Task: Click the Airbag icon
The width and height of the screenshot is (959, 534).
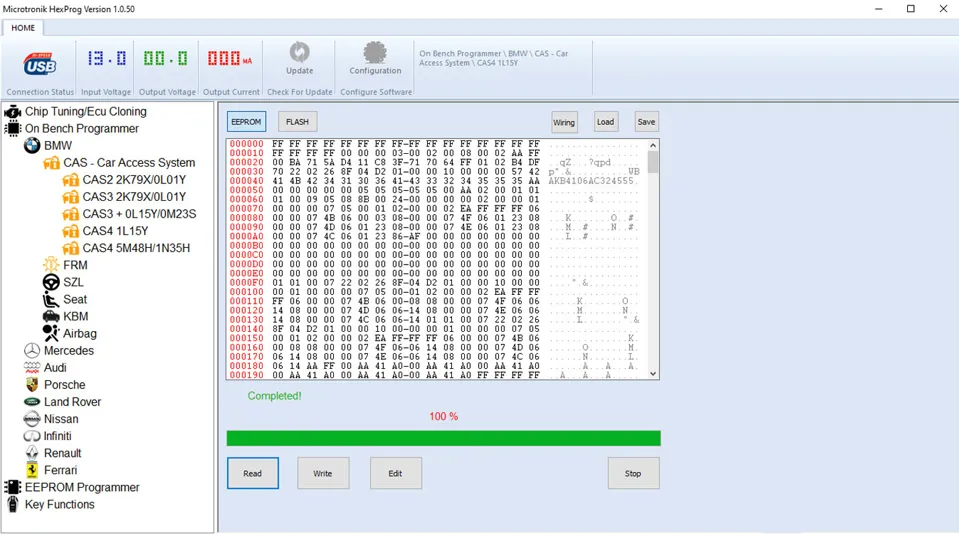Action: (51, 333)
